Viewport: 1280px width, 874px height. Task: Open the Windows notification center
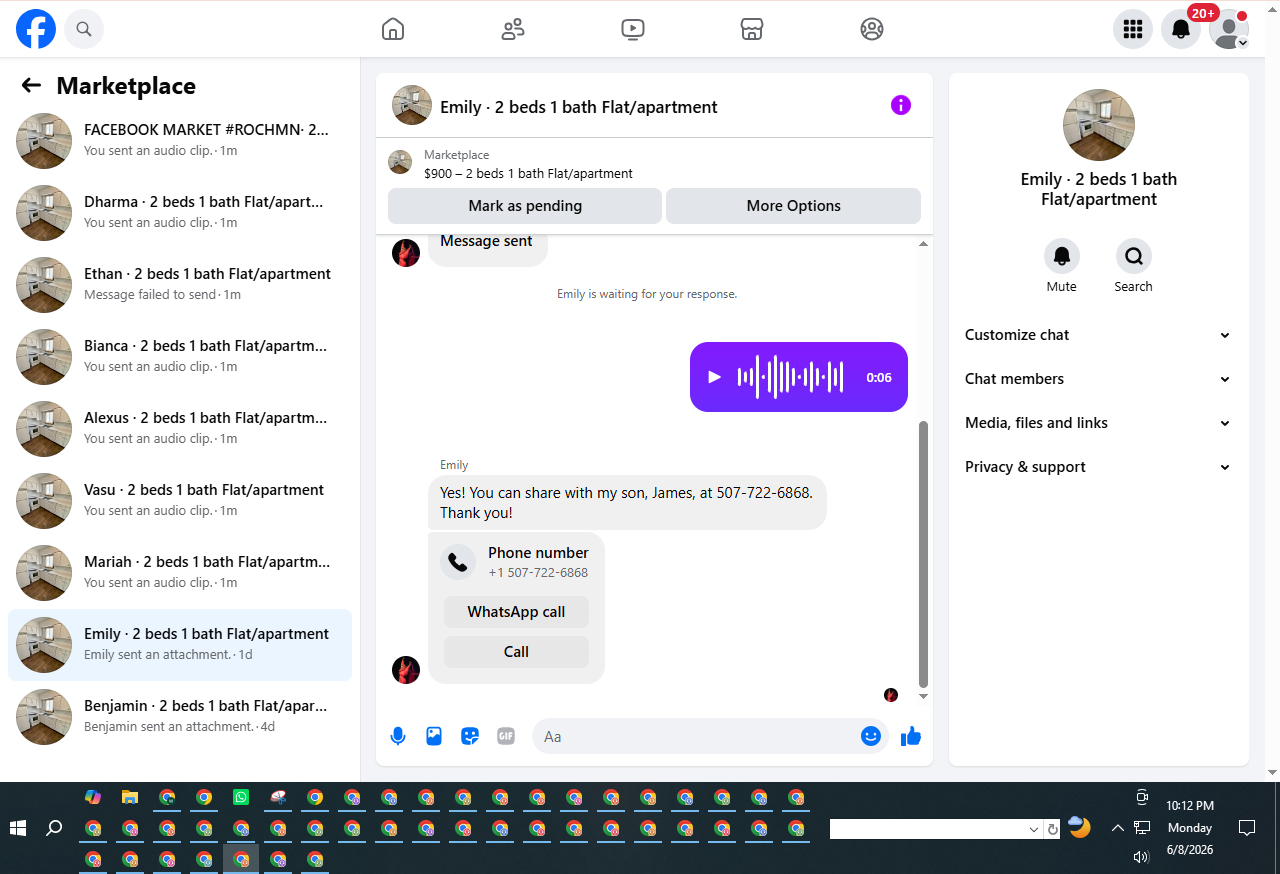pyautogui.click(x=1247, y=828)
